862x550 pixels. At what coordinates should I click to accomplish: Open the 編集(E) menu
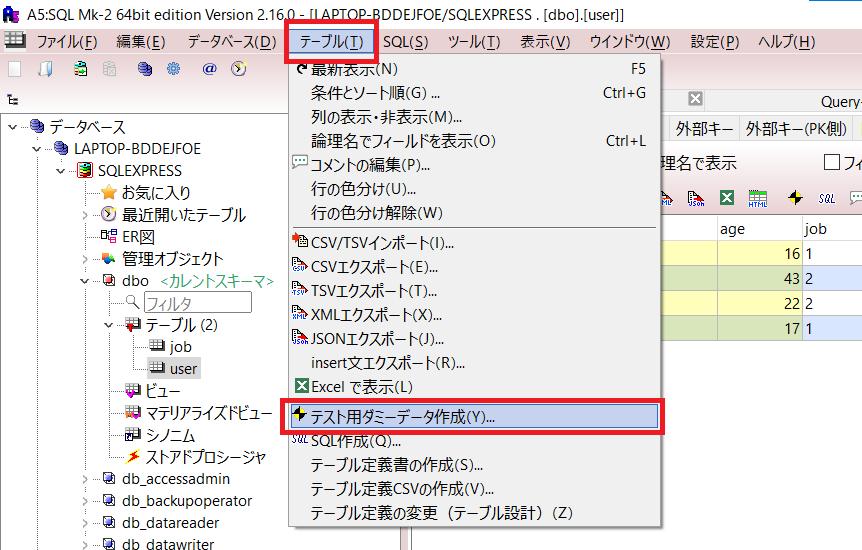pyautogui.click(x=141, y=42)
